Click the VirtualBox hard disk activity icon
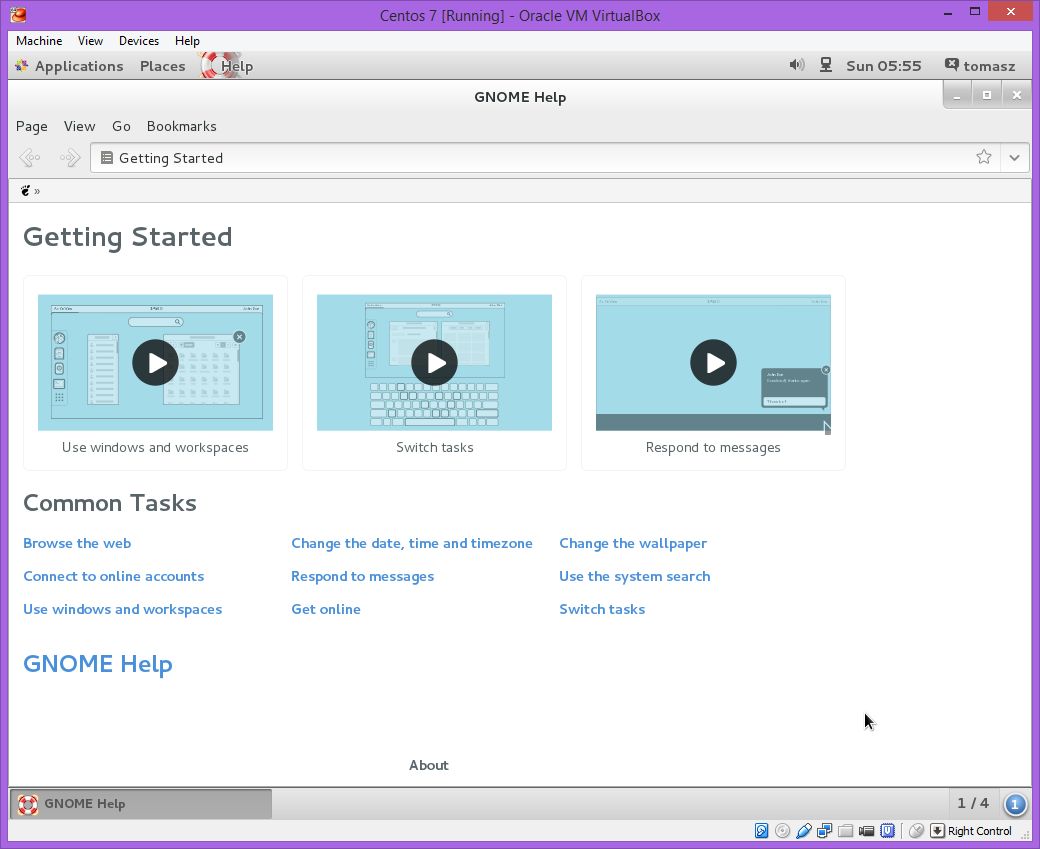The height and width of the screenshot is (849, 1040). pos(761,830)
